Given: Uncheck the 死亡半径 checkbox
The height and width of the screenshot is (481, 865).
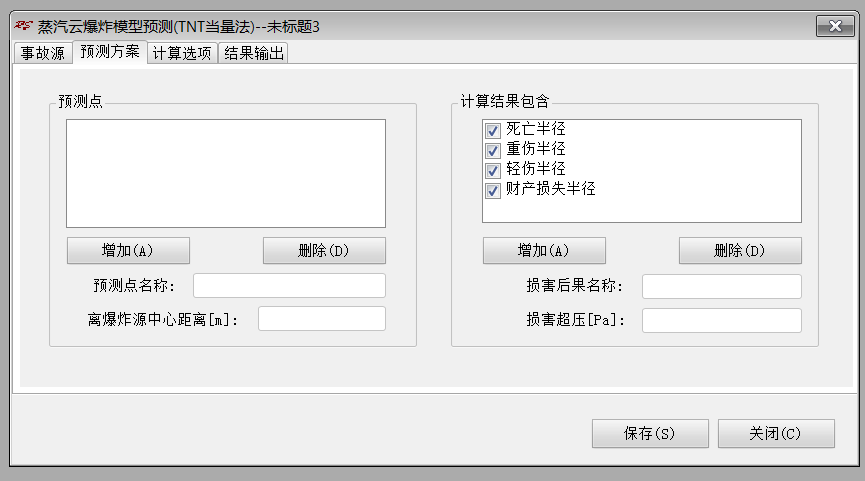Looking at the screenshot, I should point(492,131).
